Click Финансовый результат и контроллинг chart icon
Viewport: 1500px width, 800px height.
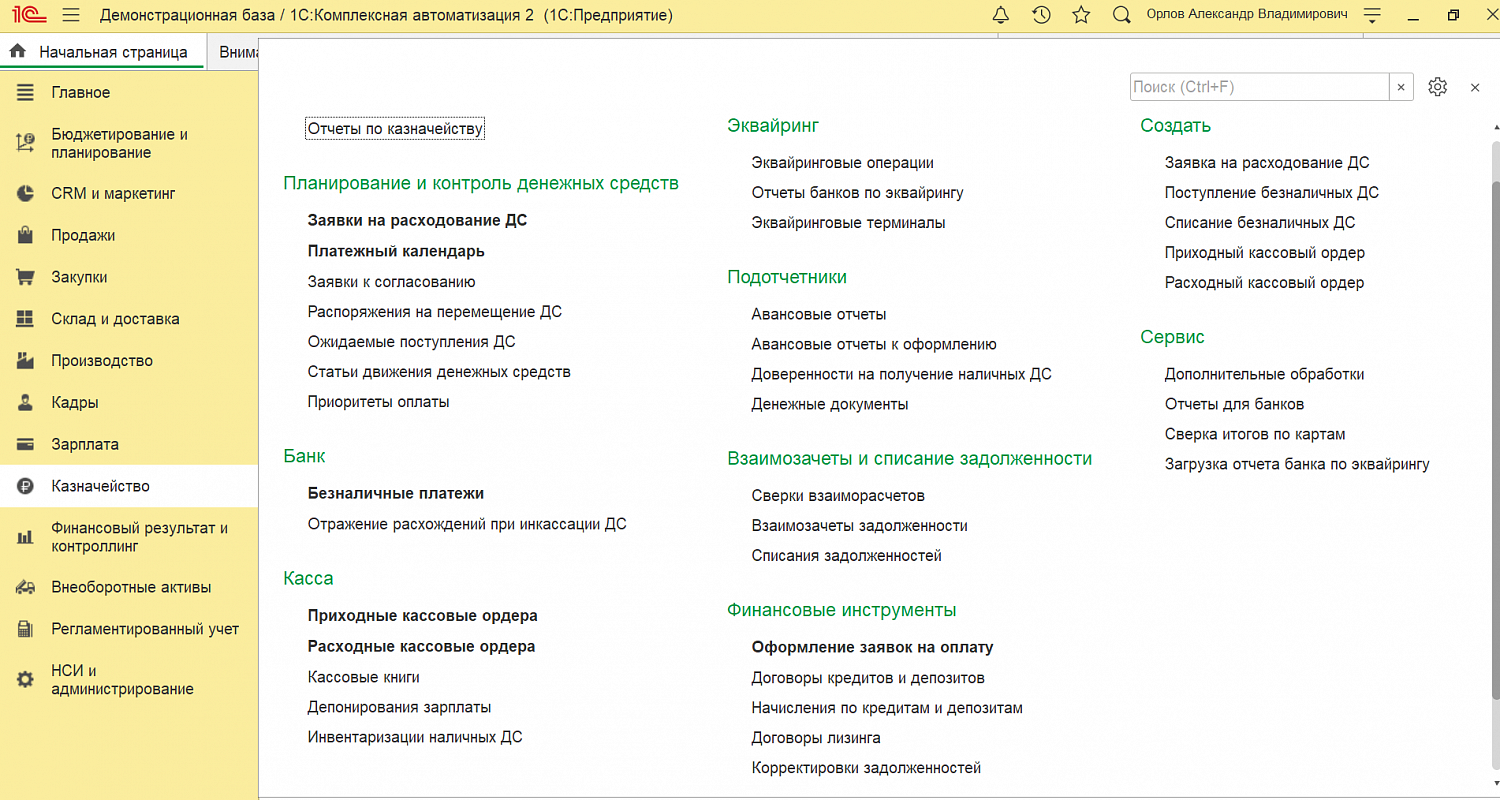26,537
